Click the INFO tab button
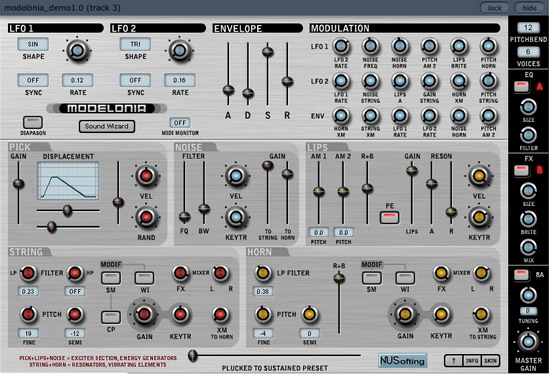This screenshot has width=550, height=374. click(x=472, y=360)
